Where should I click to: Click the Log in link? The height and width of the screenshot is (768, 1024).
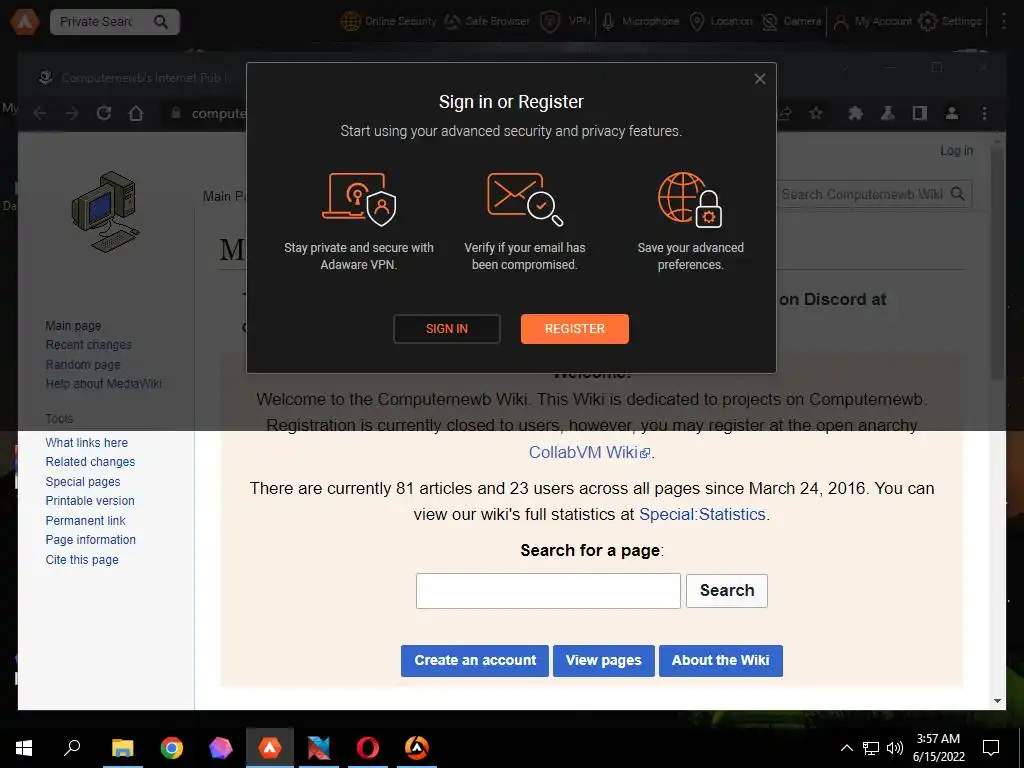point(957,151)
